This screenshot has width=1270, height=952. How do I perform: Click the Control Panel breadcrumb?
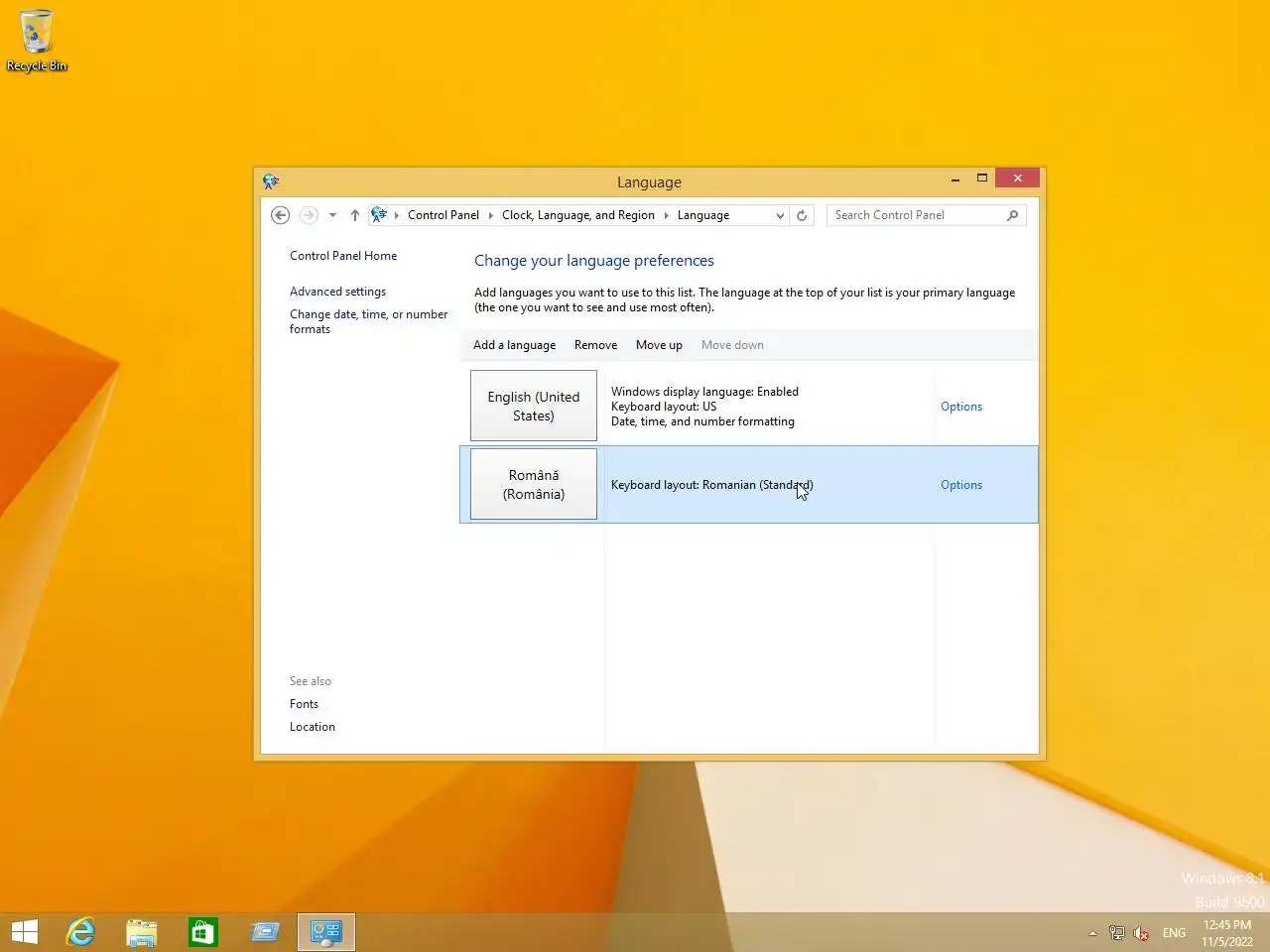point(444,215)
